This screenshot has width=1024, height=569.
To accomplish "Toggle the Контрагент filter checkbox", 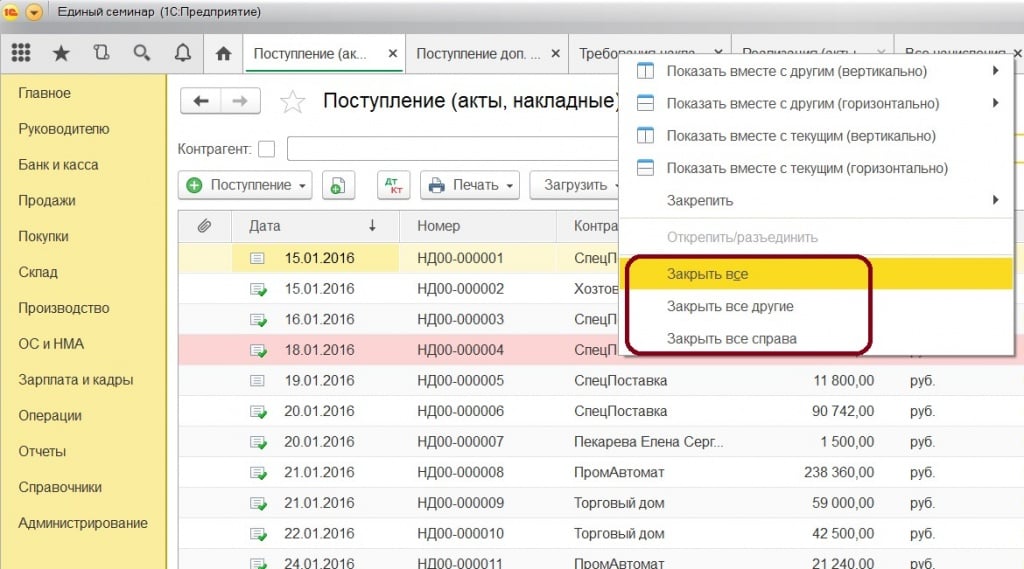I will 266,149.
